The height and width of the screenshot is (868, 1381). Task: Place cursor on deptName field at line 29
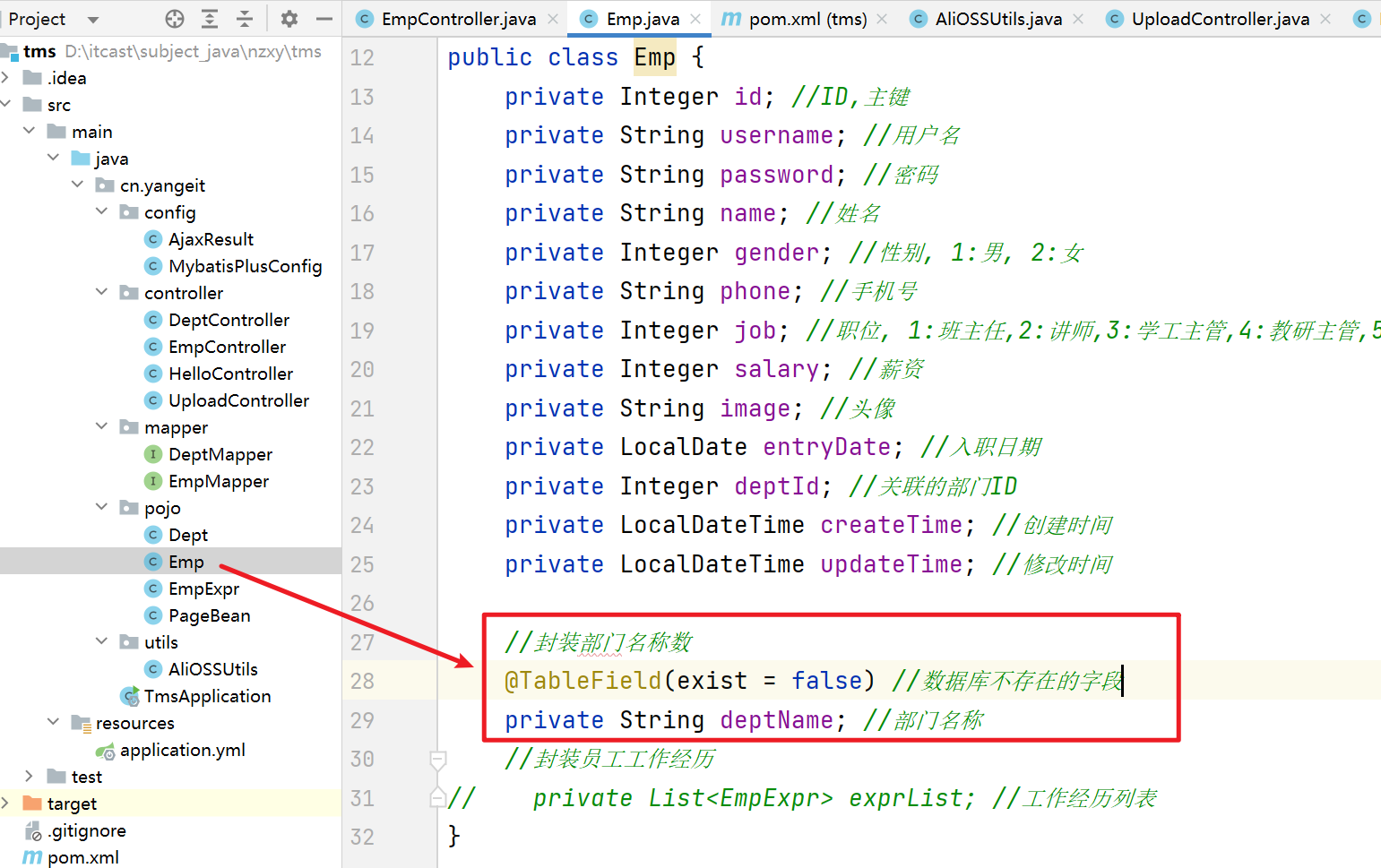click(x=776, y=720)
